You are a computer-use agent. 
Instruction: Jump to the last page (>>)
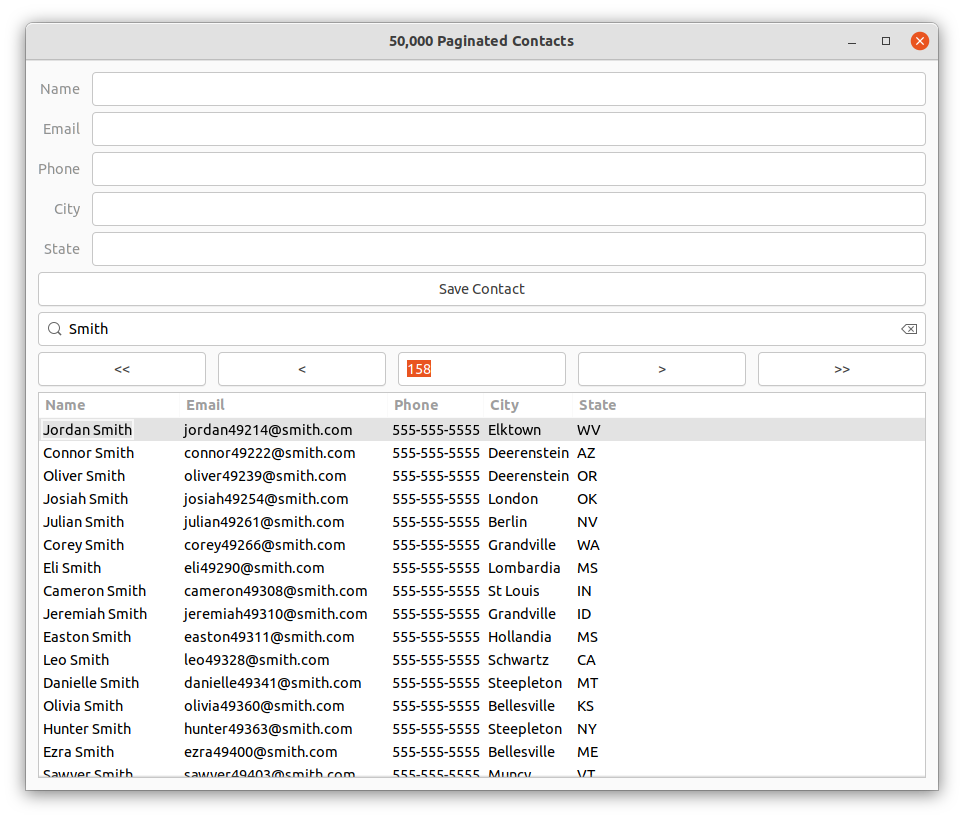tap(842, 369)
